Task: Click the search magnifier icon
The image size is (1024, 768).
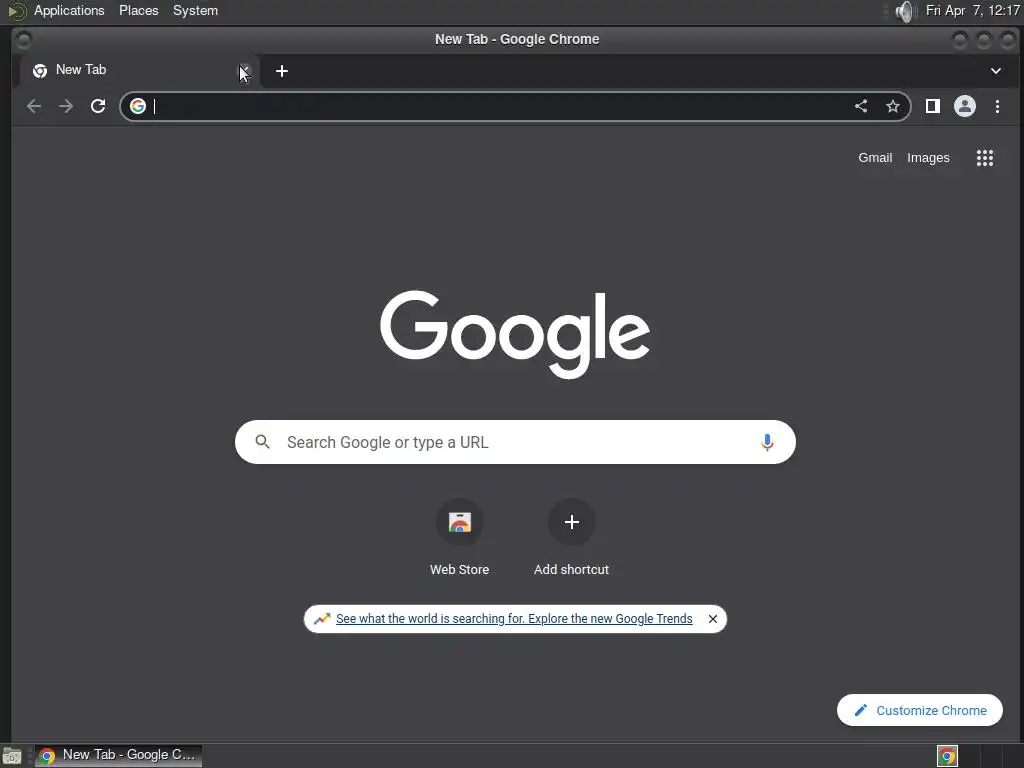Action: [263, 442]
